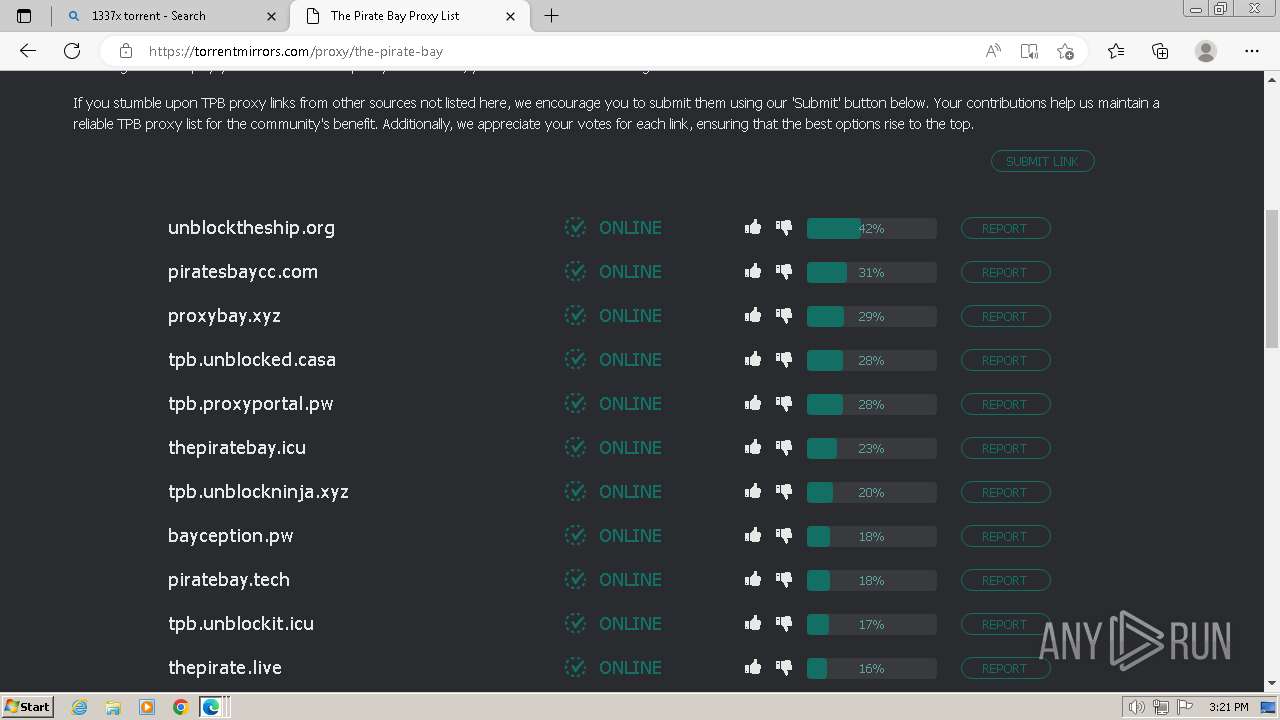Upvote proxybay.xyz
The width and height of the screenshot is (1280, 720).
(x=753, y=315)
